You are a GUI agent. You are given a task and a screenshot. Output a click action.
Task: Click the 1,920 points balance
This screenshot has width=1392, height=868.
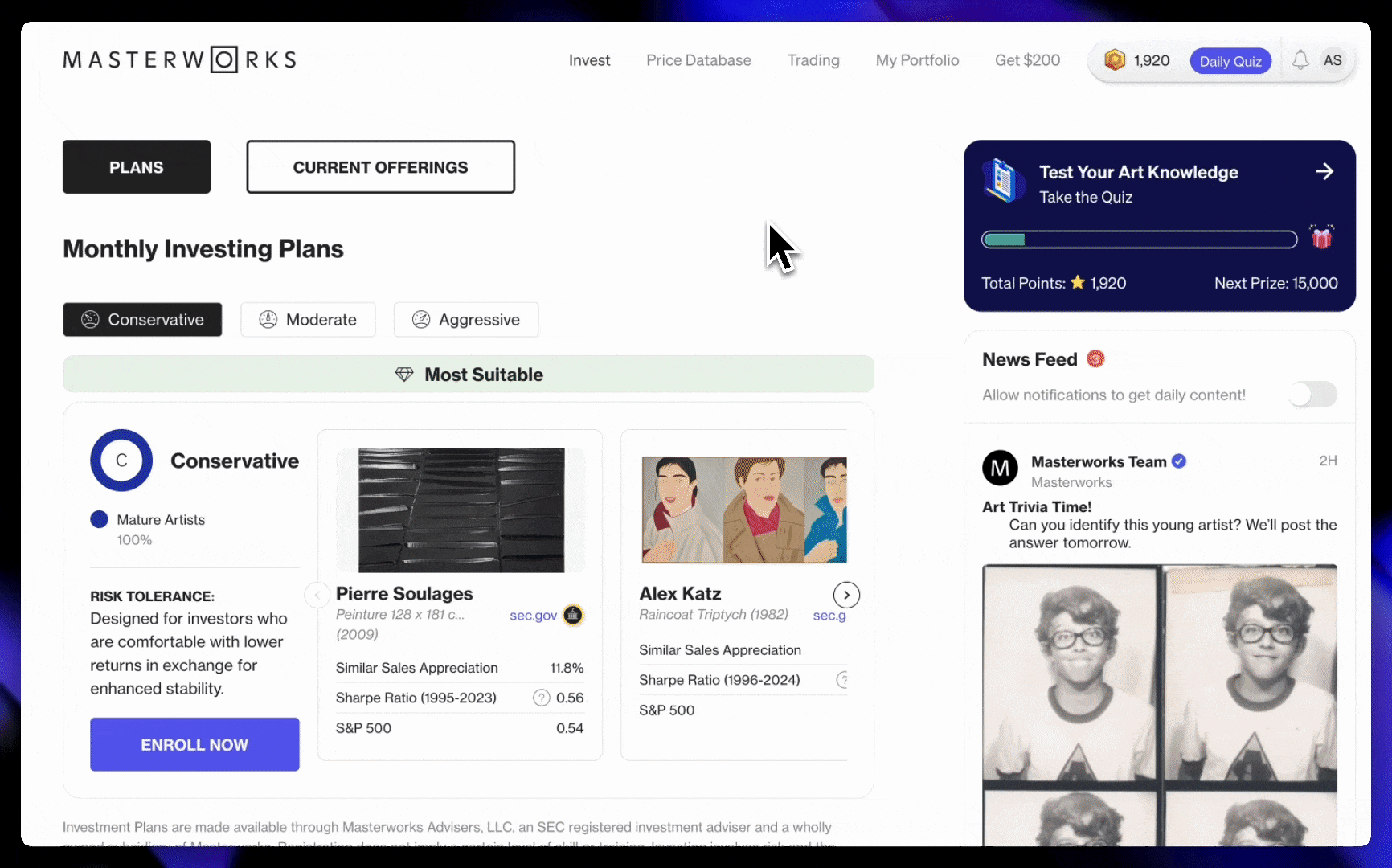click(x=1151, y=60)
